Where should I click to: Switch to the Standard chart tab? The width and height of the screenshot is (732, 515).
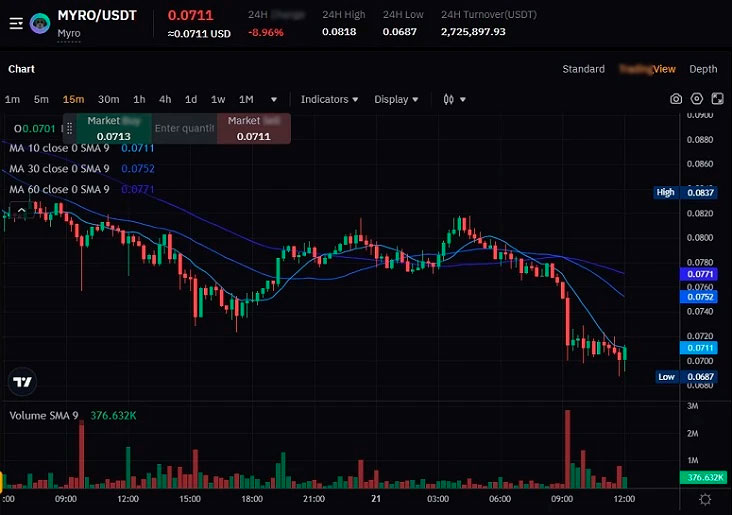click(x=583, y=69)
